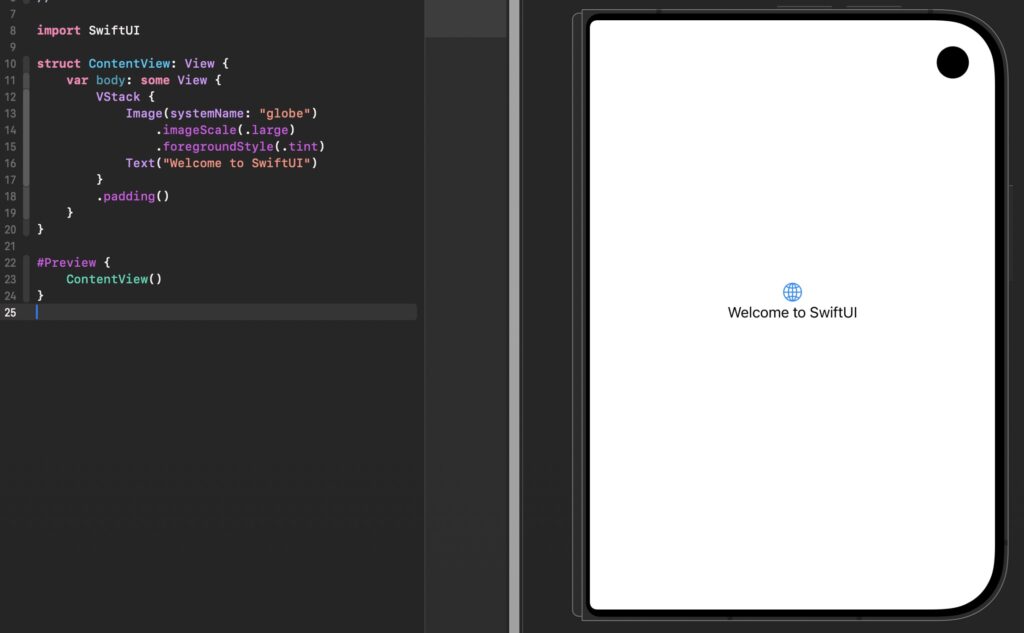Click the globe icon in the preview
The height and width of the screenshot is (633, 1024).
[792, 291]
